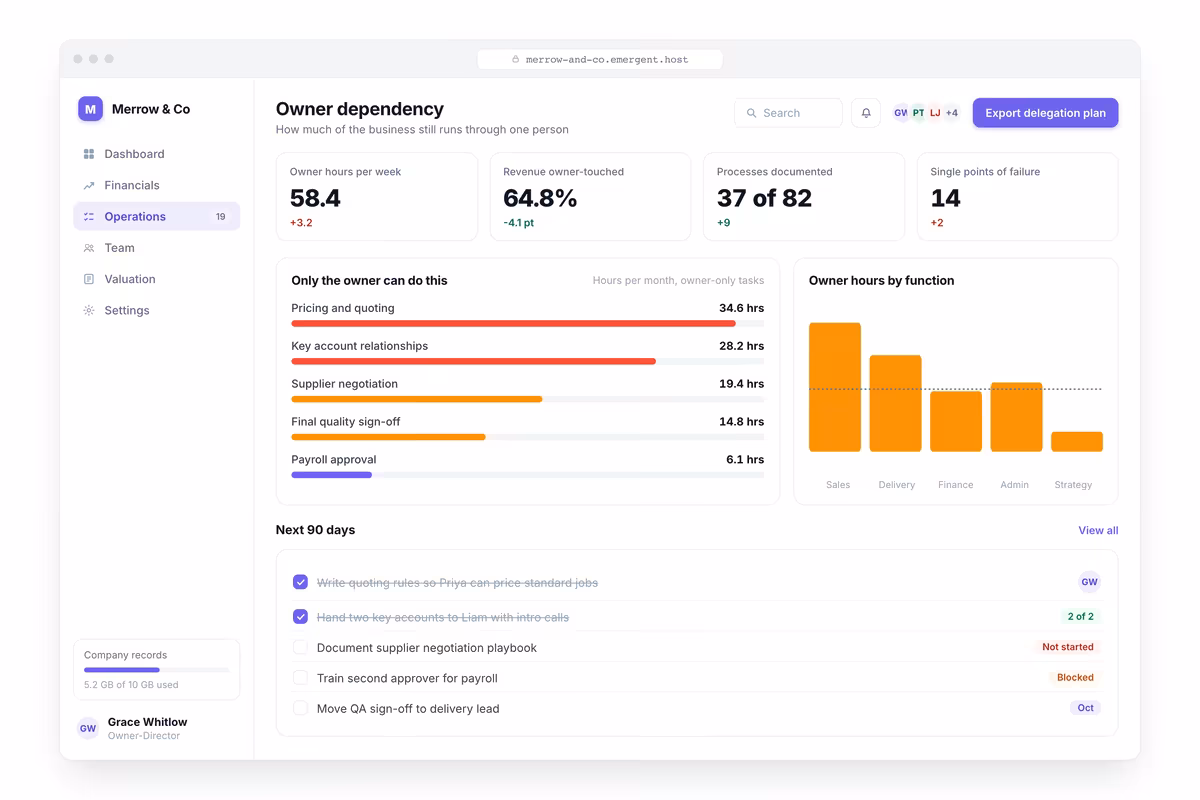Check Train second approver for payroll
This screenshot has height=800, width=1200.
pyautogui.click(x=300, y=678)
